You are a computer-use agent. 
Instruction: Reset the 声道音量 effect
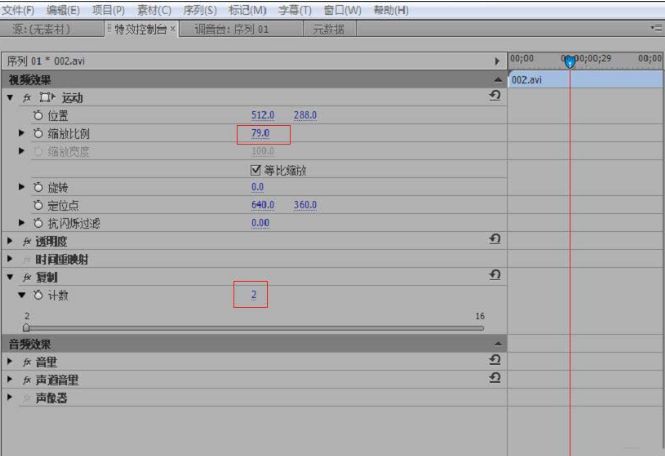494,378
